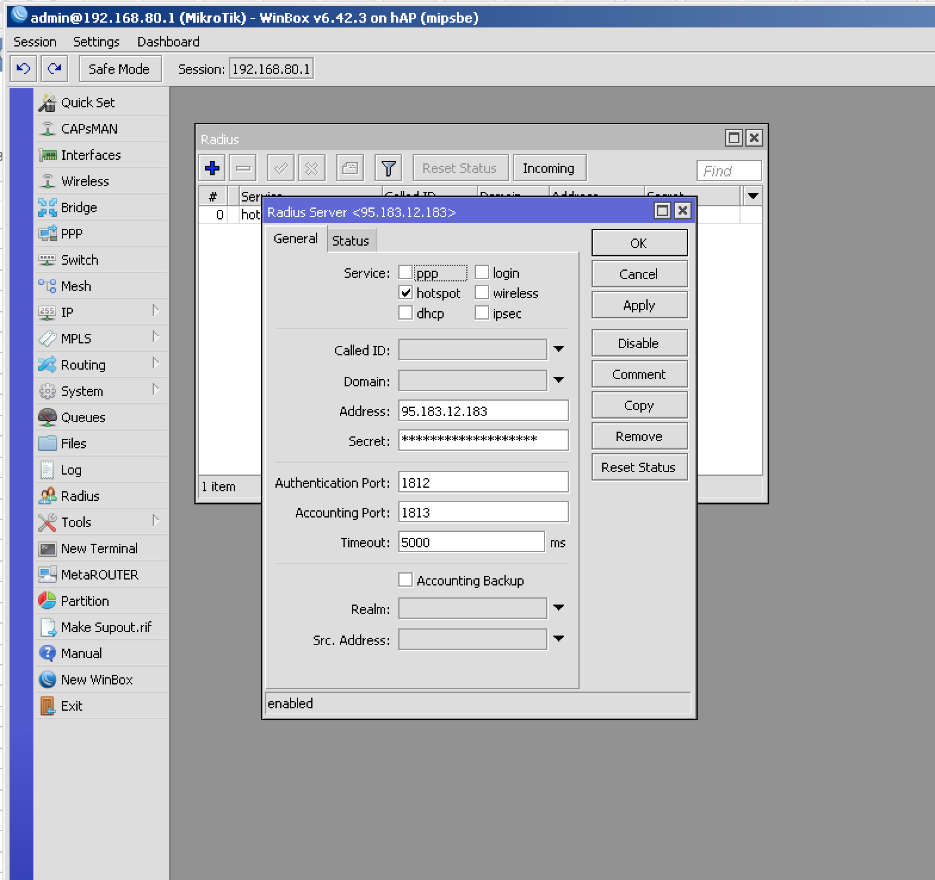
Task: Open MetaROUTER from the sidebar
Action: tap(101, 575)
